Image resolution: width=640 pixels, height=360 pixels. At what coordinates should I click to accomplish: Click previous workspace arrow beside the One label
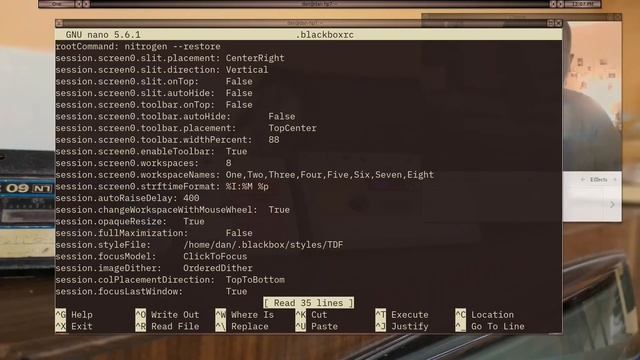79,4
